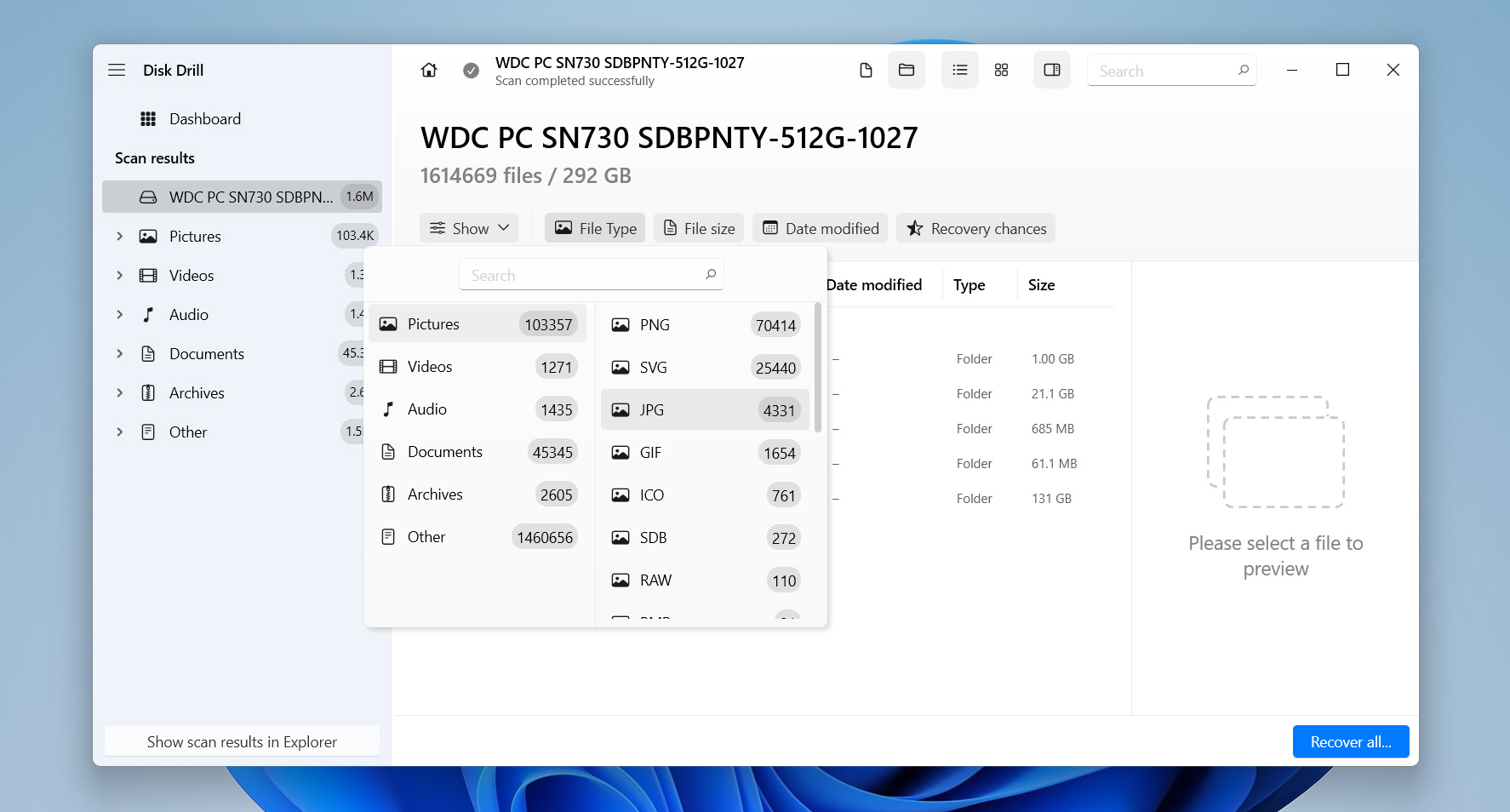Sort by Size column header

[x=1041, y=285]
